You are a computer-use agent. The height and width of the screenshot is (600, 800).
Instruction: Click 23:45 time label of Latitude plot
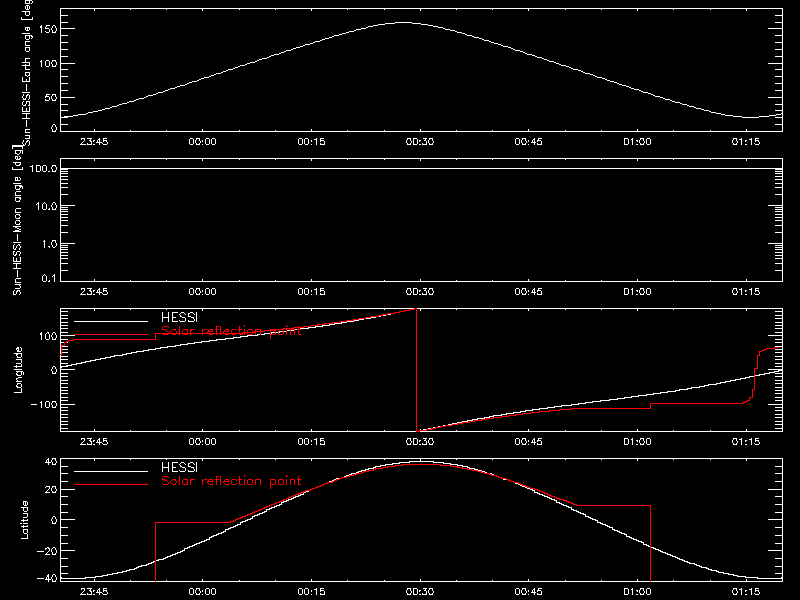pos(94,592)
